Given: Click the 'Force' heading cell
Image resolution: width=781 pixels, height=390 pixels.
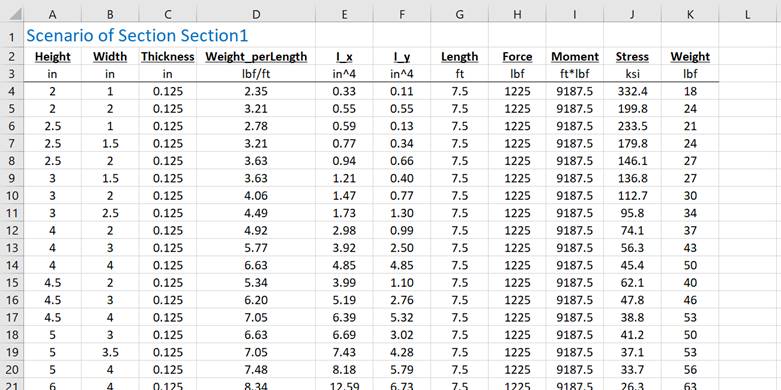Looking at the screenshot, I should pos(517,57).
